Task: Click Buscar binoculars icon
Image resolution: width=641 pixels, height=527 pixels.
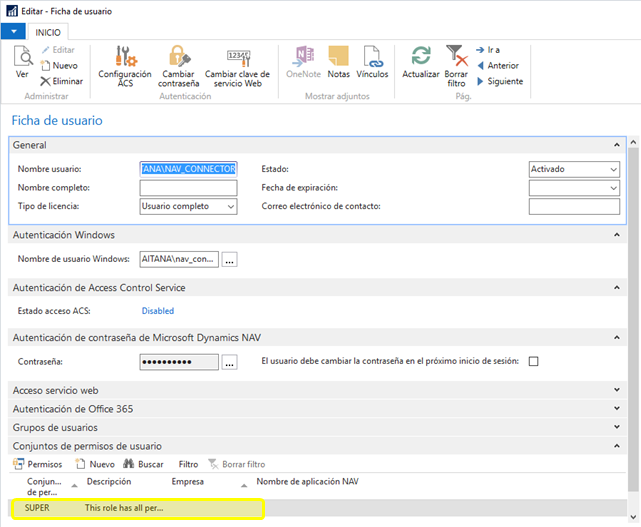Action: (x=128, y=464)
